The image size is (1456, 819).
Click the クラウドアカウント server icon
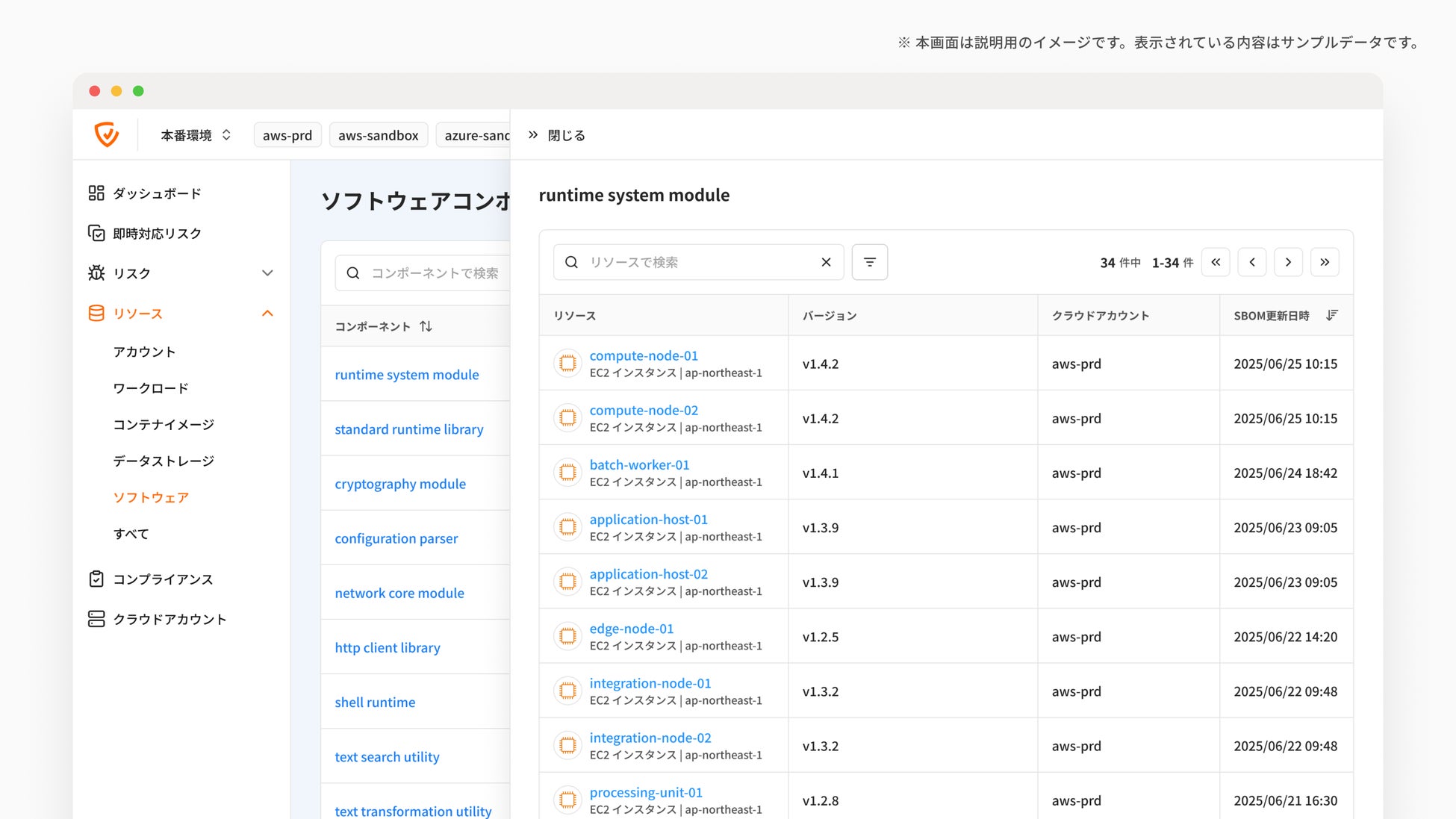pos(96,619)
